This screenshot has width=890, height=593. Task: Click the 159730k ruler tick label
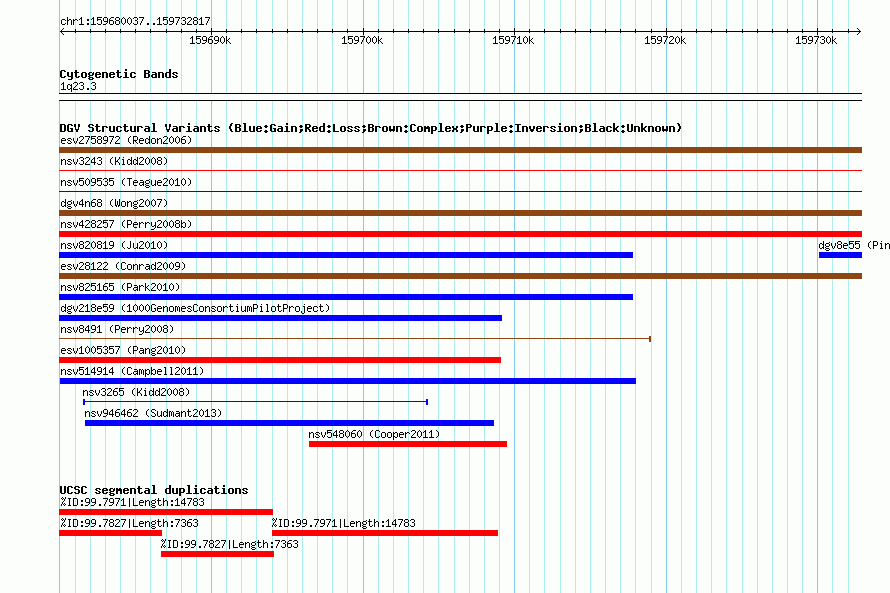coord(816,41)
